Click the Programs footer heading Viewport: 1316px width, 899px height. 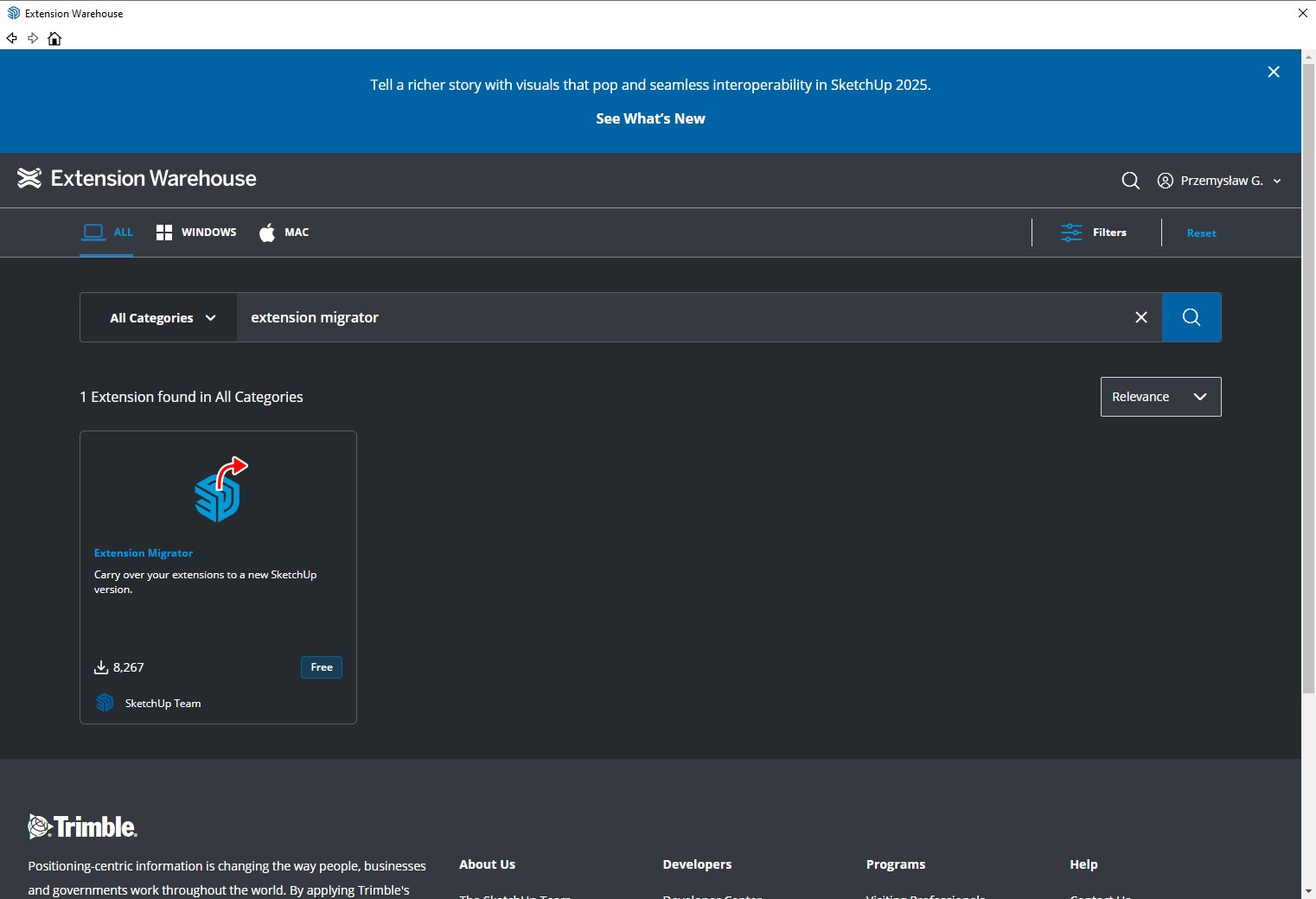tap(896, 864)
